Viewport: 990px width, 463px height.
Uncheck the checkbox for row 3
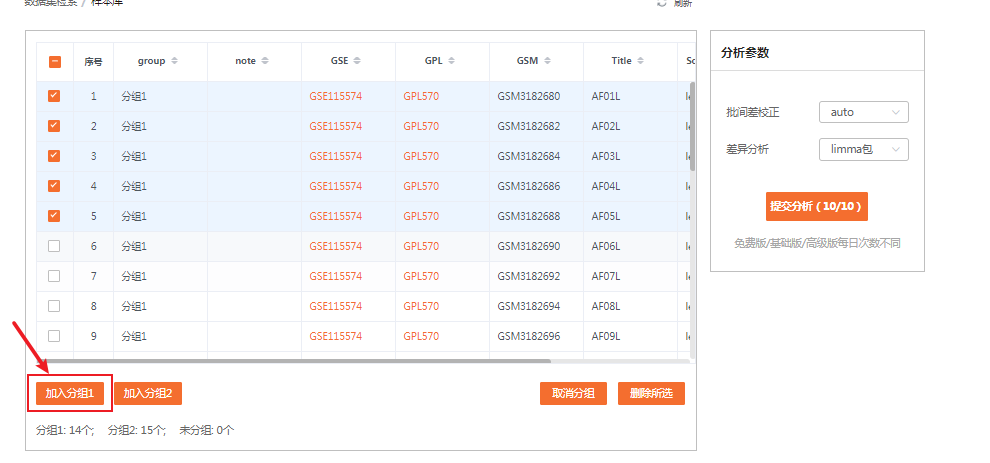tap(54, 155)
